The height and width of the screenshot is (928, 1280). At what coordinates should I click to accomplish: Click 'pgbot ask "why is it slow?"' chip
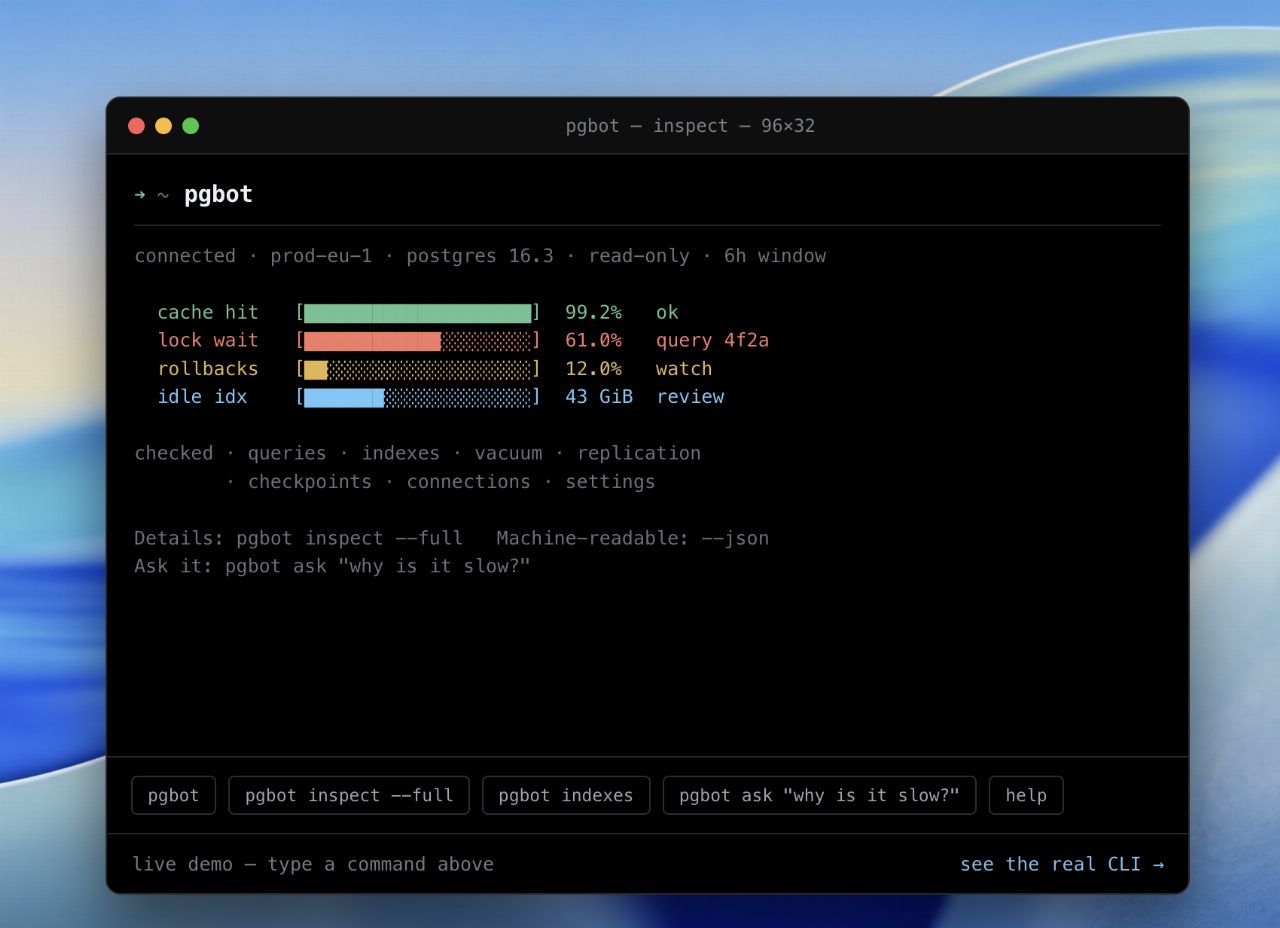819,795
